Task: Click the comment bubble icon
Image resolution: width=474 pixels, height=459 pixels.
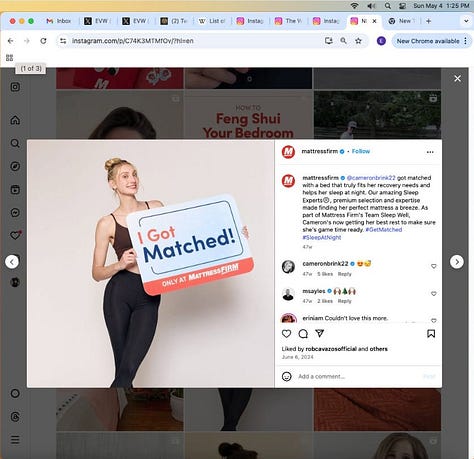Action: pyautogui.click(x=303, y=334)
